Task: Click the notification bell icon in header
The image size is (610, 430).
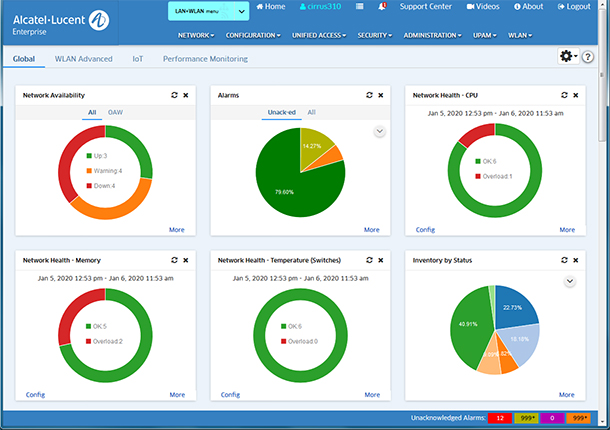Action: pyautogui.click(x=384, y=7)
